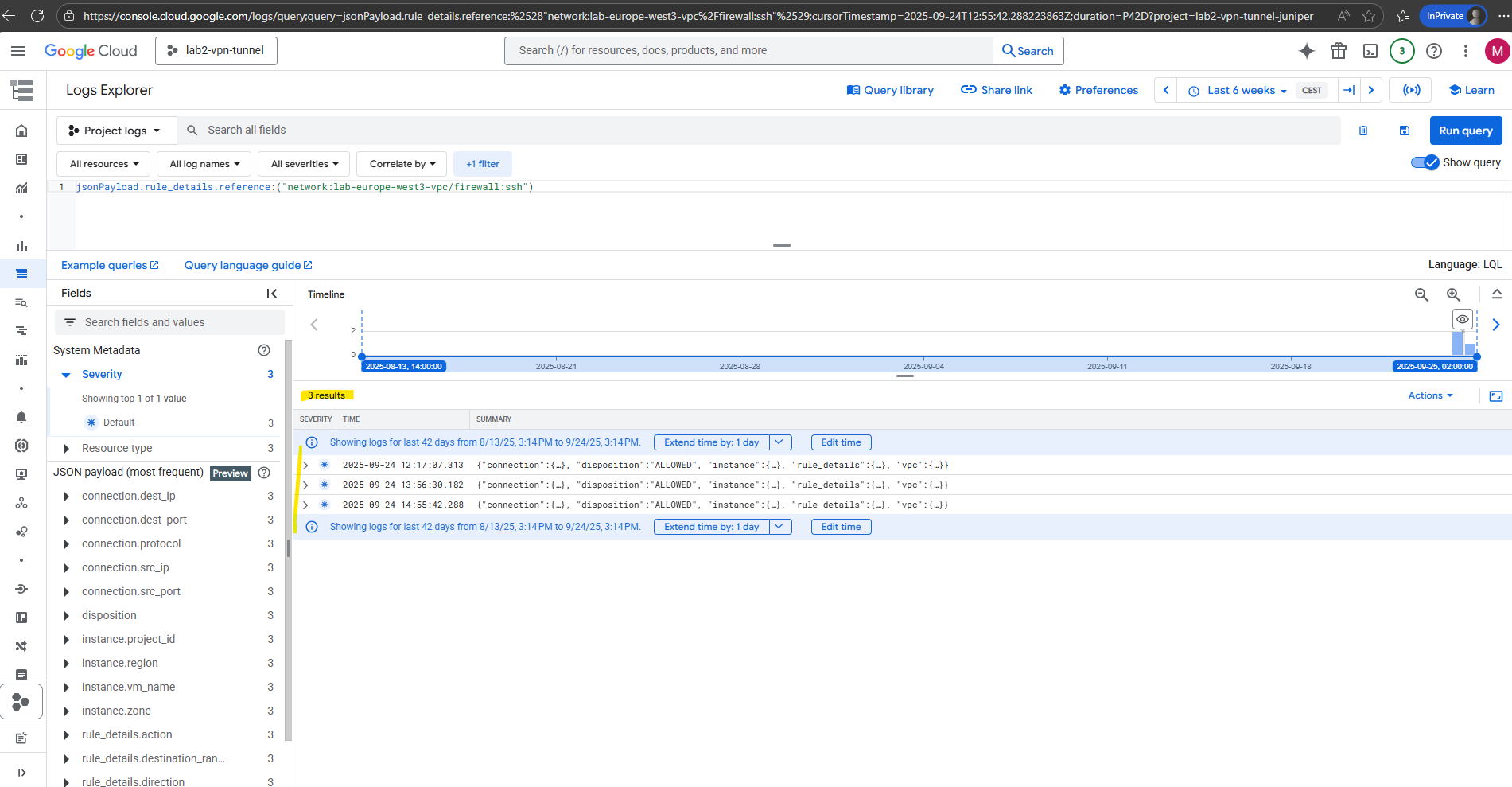Image resolution: width=1512 pixels, height=787 pixels.
Task: Open the Actions menu
Action: coord(1430,395)
